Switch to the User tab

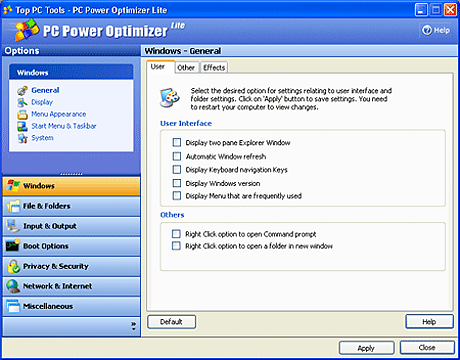coord(161,67)
